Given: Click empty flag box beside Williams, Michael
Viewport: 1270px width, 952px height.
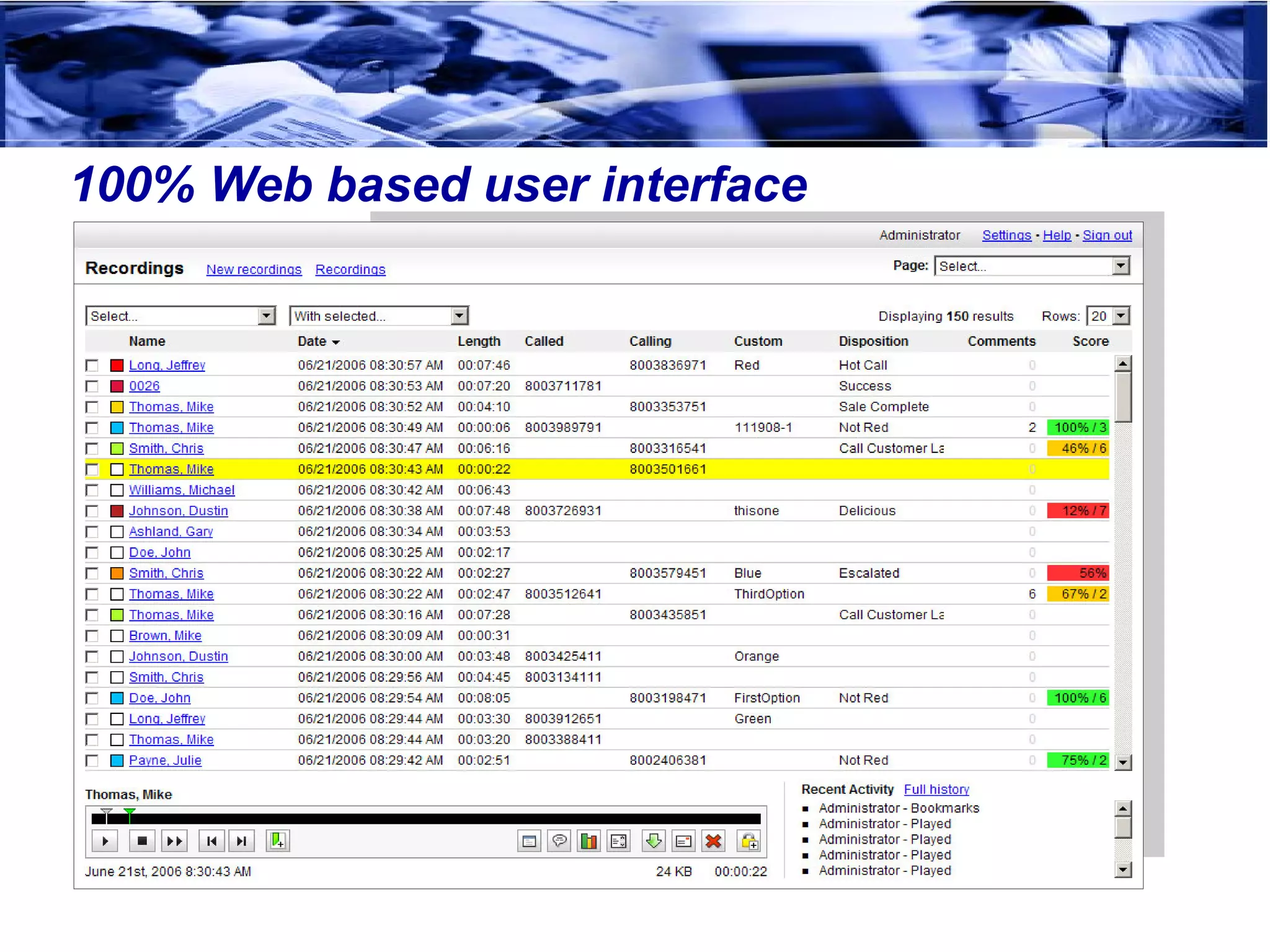Looking at the screenshot, I should pyautogui.click(x=117, y=490).
